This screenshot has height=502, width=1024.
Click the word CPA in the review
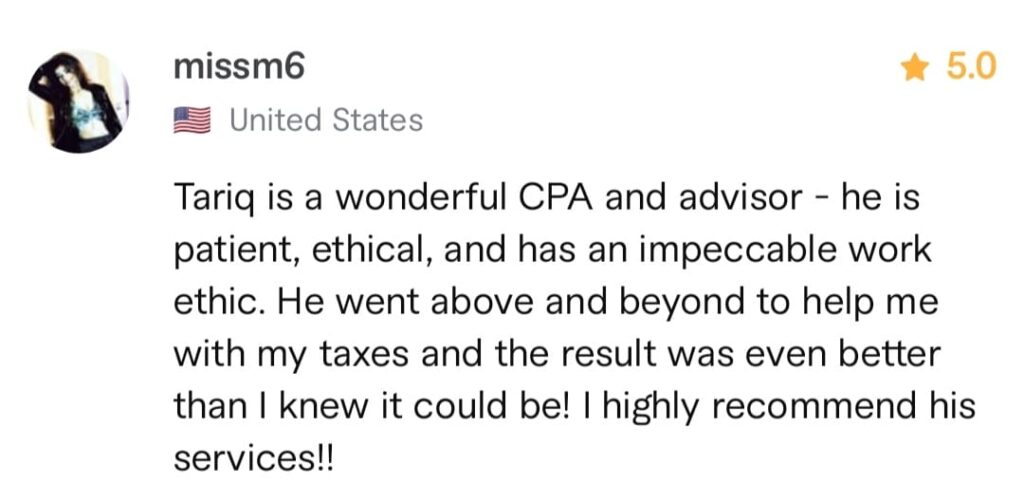pyautogui.click(x=556, y=198)
